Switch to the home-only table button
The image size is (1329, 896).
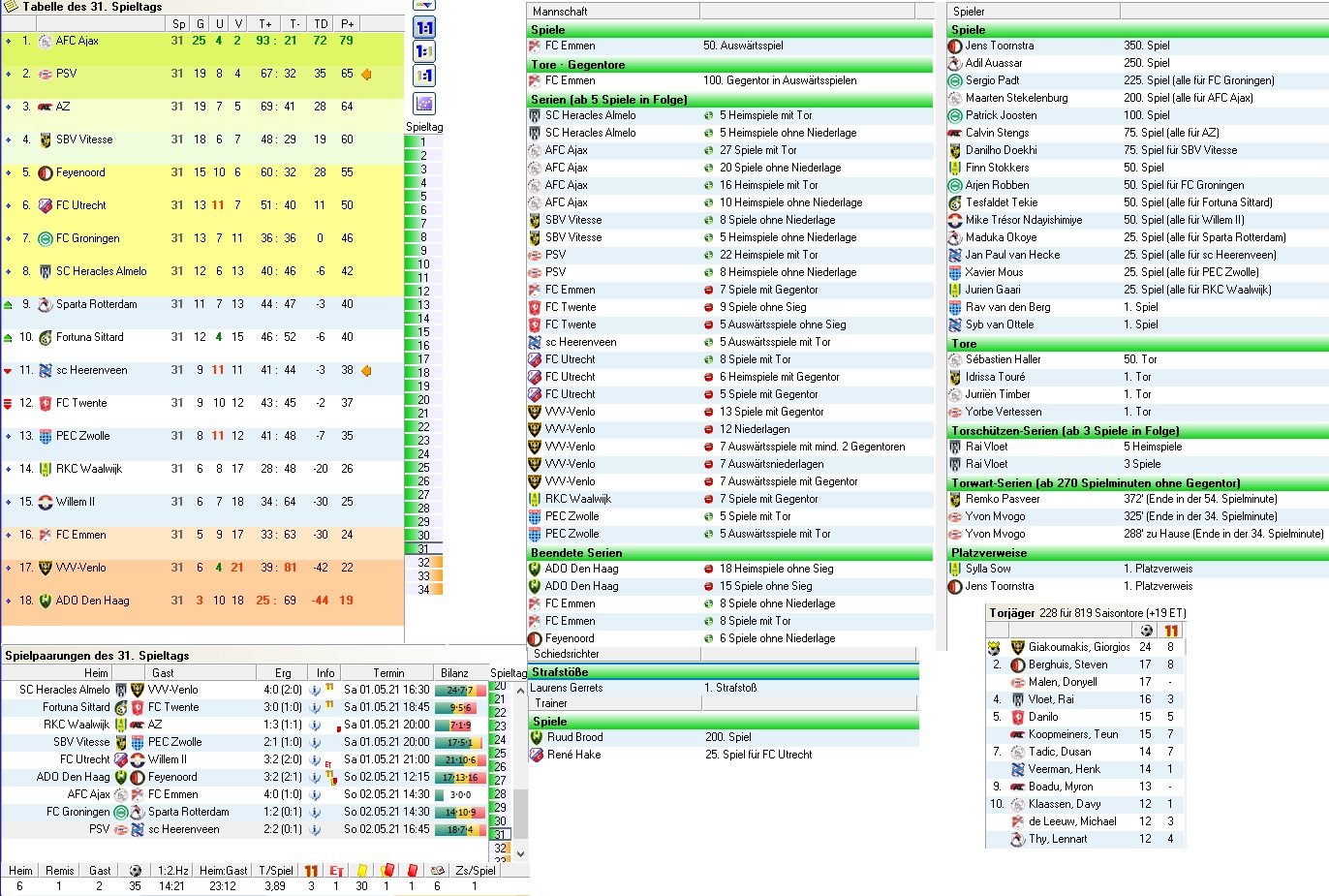424,51
